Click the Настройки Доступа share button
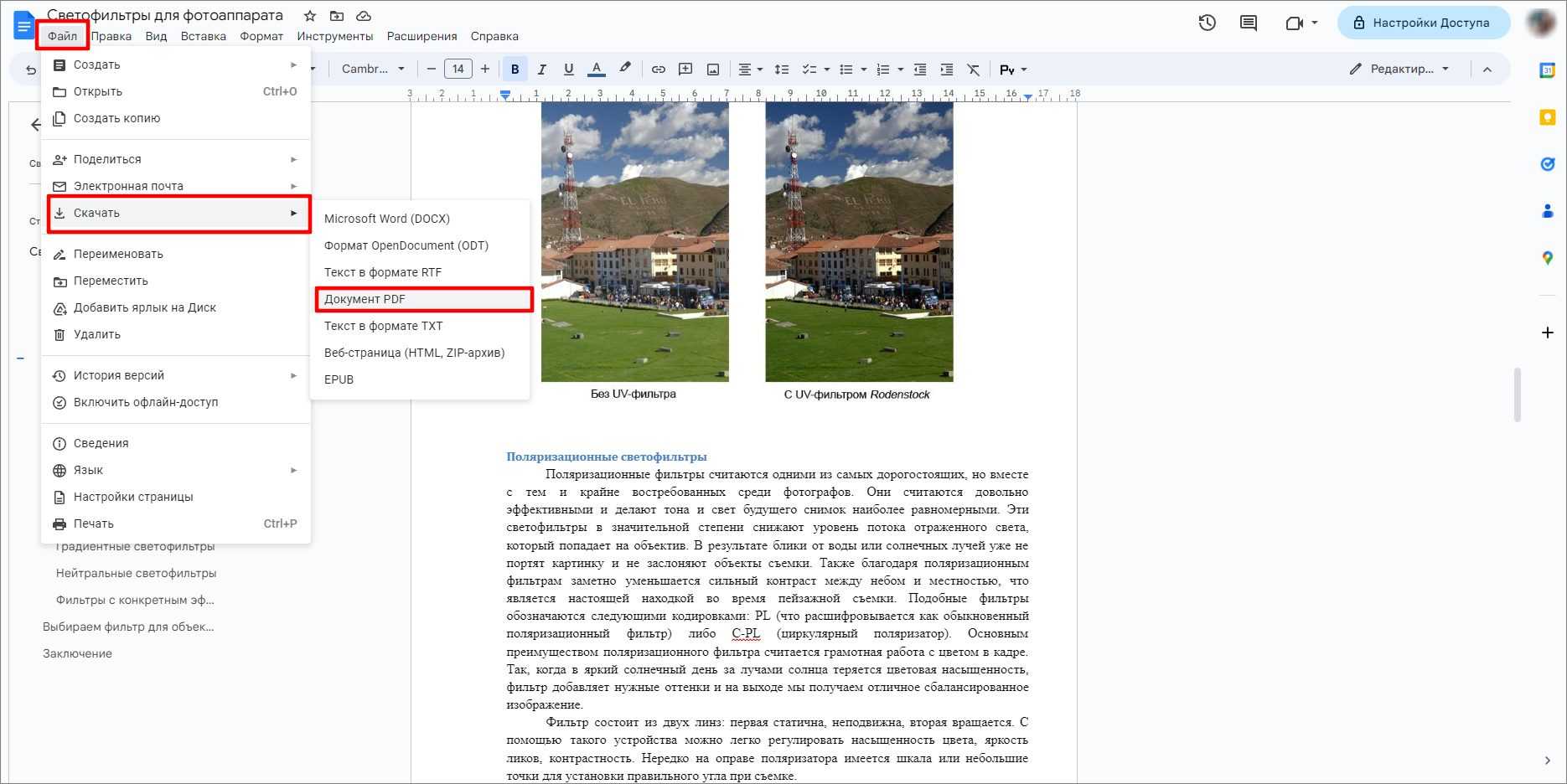The height and width of the screenshot is (784, 1567). pyautogui.click(x=1423, y=23)
